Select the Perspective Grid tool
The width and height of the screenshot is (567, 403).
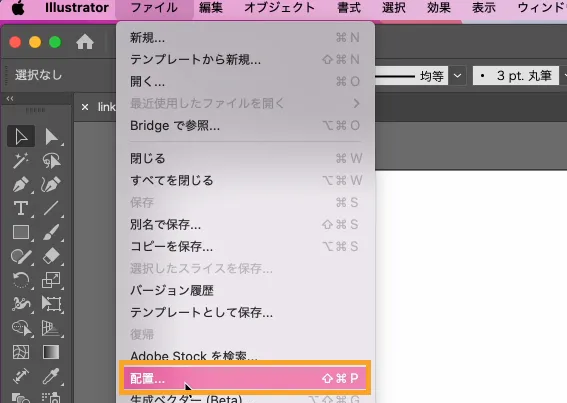(51, 328)
